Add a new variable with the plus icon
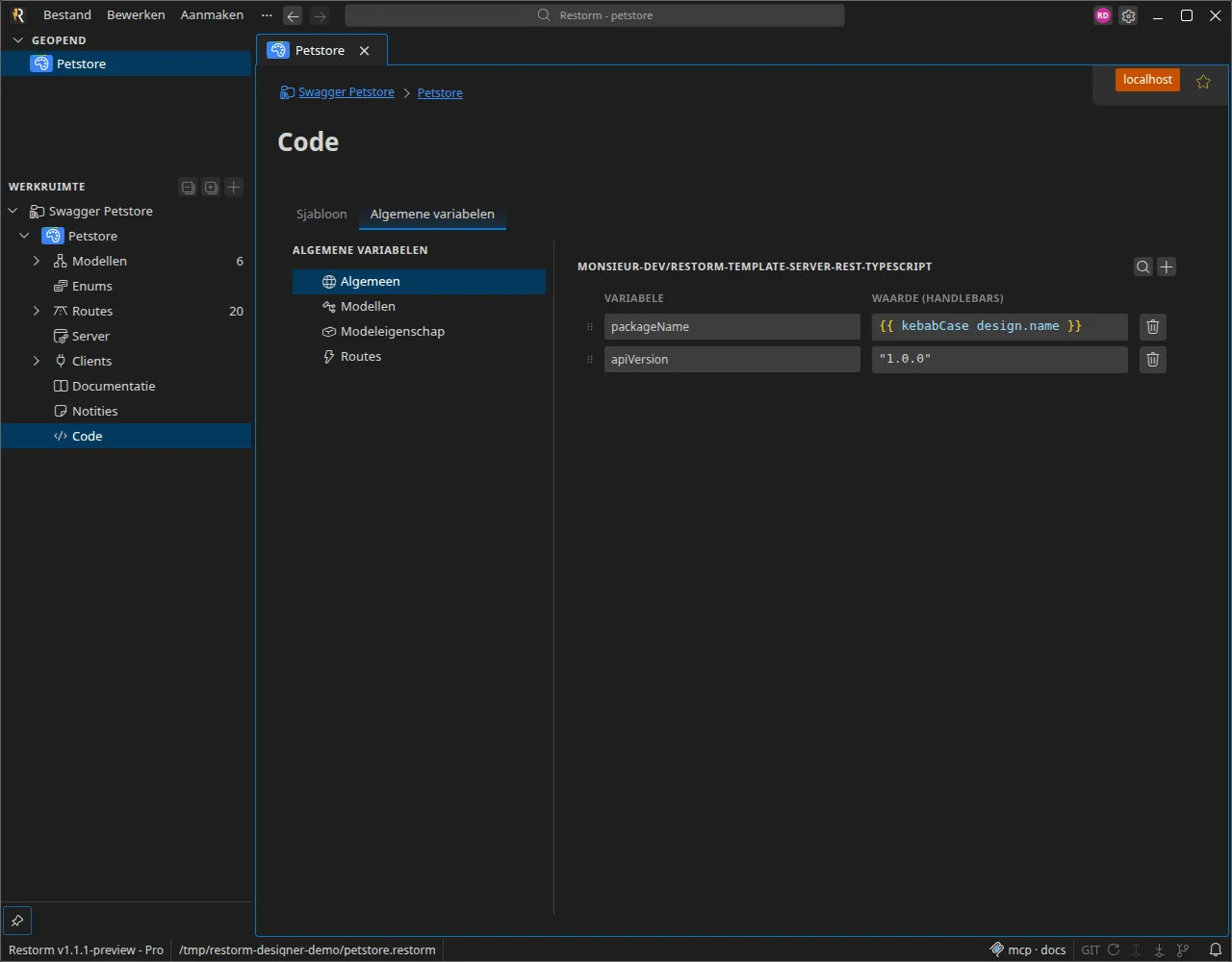Viewport: 1232px width, 962px height. click(x=1167, y=267)
